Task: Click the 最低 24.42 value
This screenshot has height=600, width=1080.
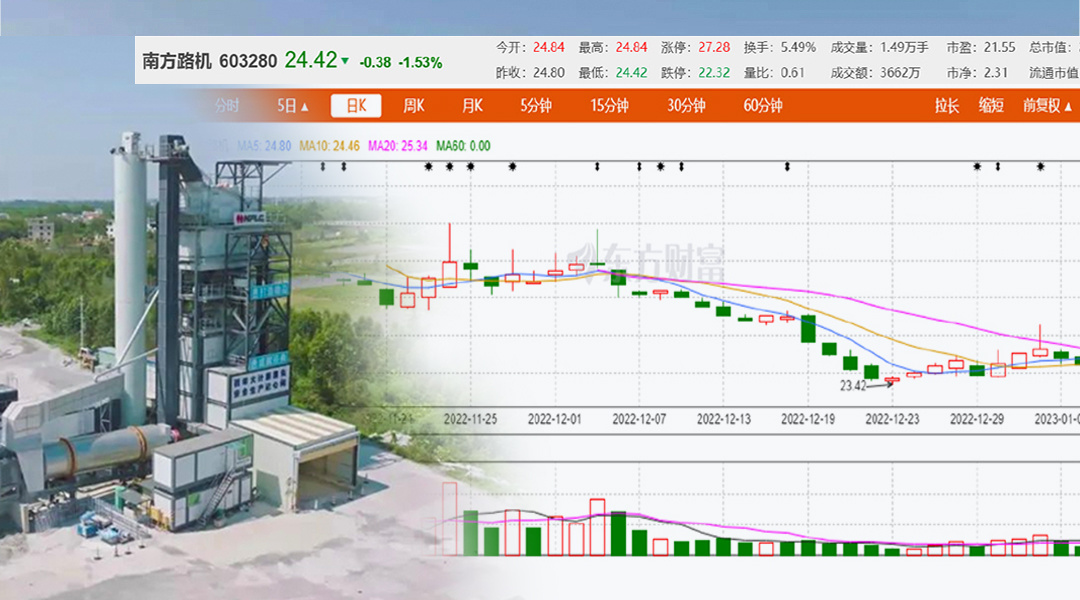Action: click(x=631, y=73)
